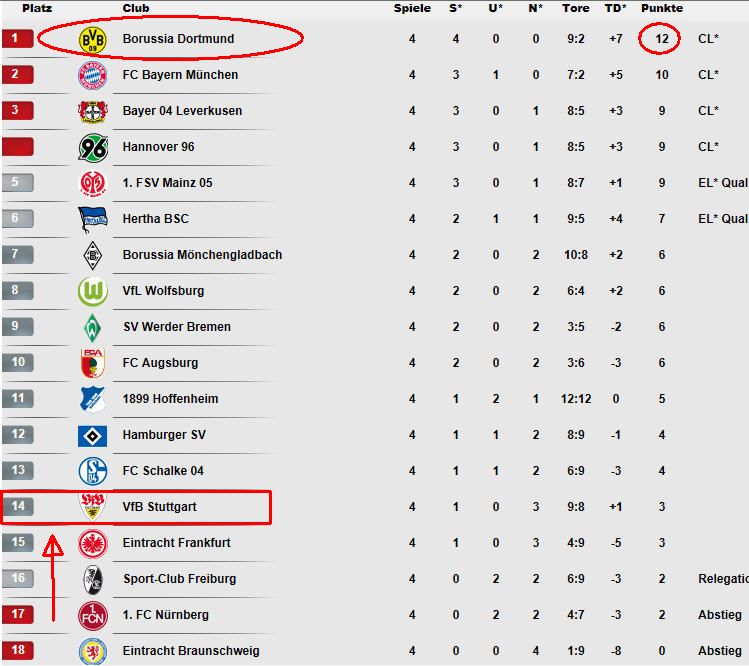Click the Borussia Dortmund club logo
The height and width of the screenshot is (666, 749).
[92, 39]
